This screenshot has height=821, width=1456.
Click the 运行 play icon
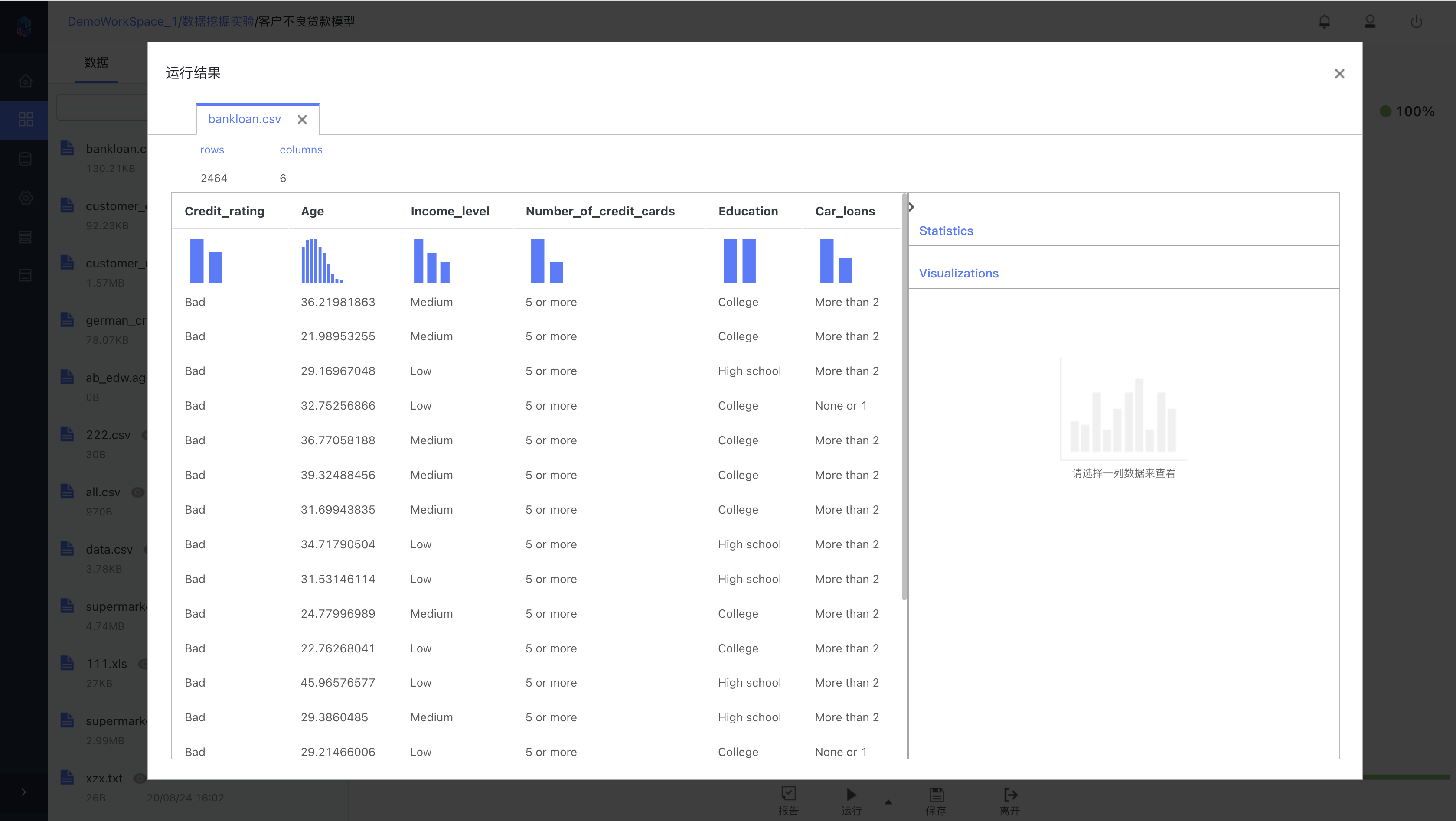[x=851, y=795]
